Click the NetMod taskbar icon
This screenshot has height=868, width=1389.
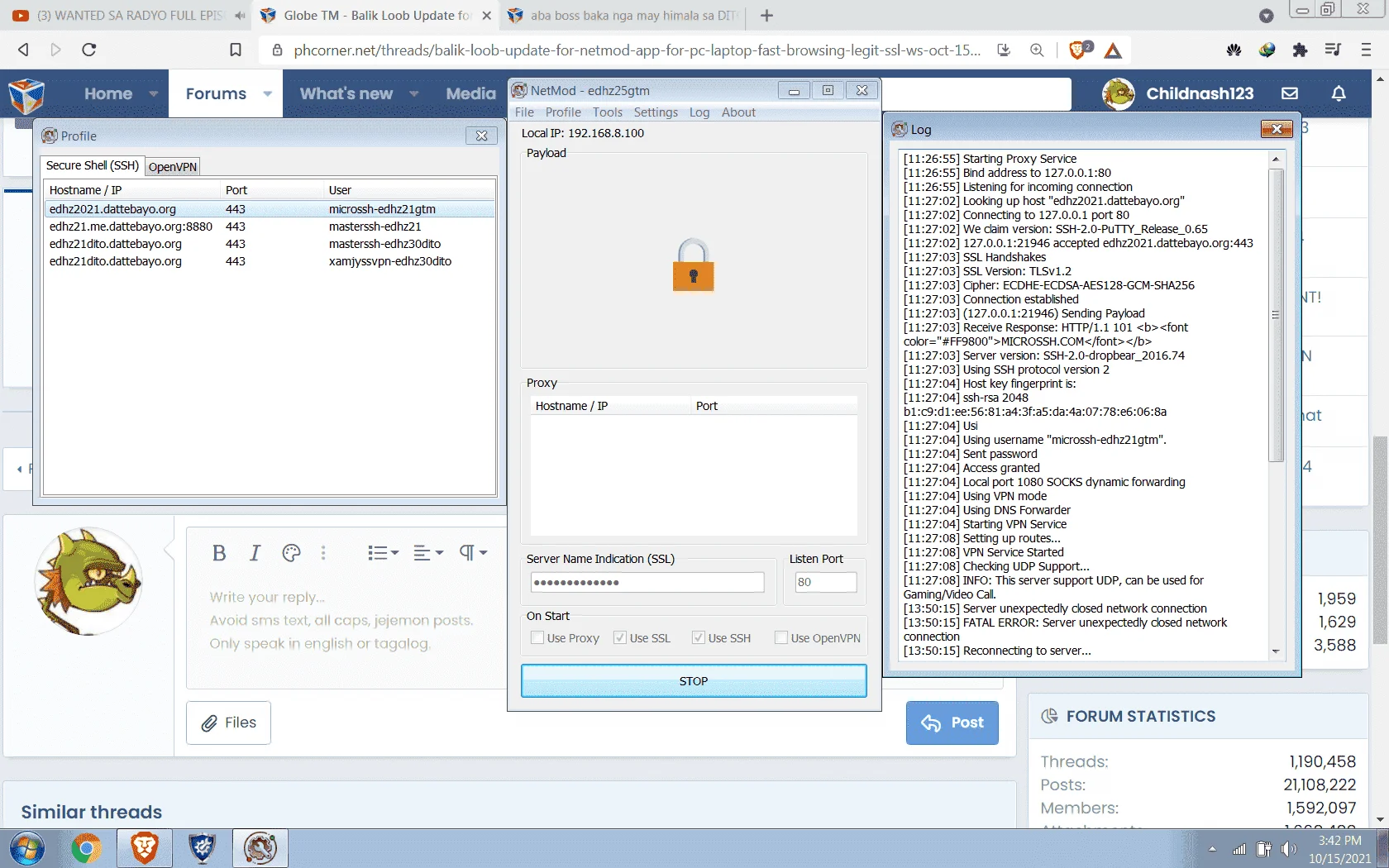260,848
